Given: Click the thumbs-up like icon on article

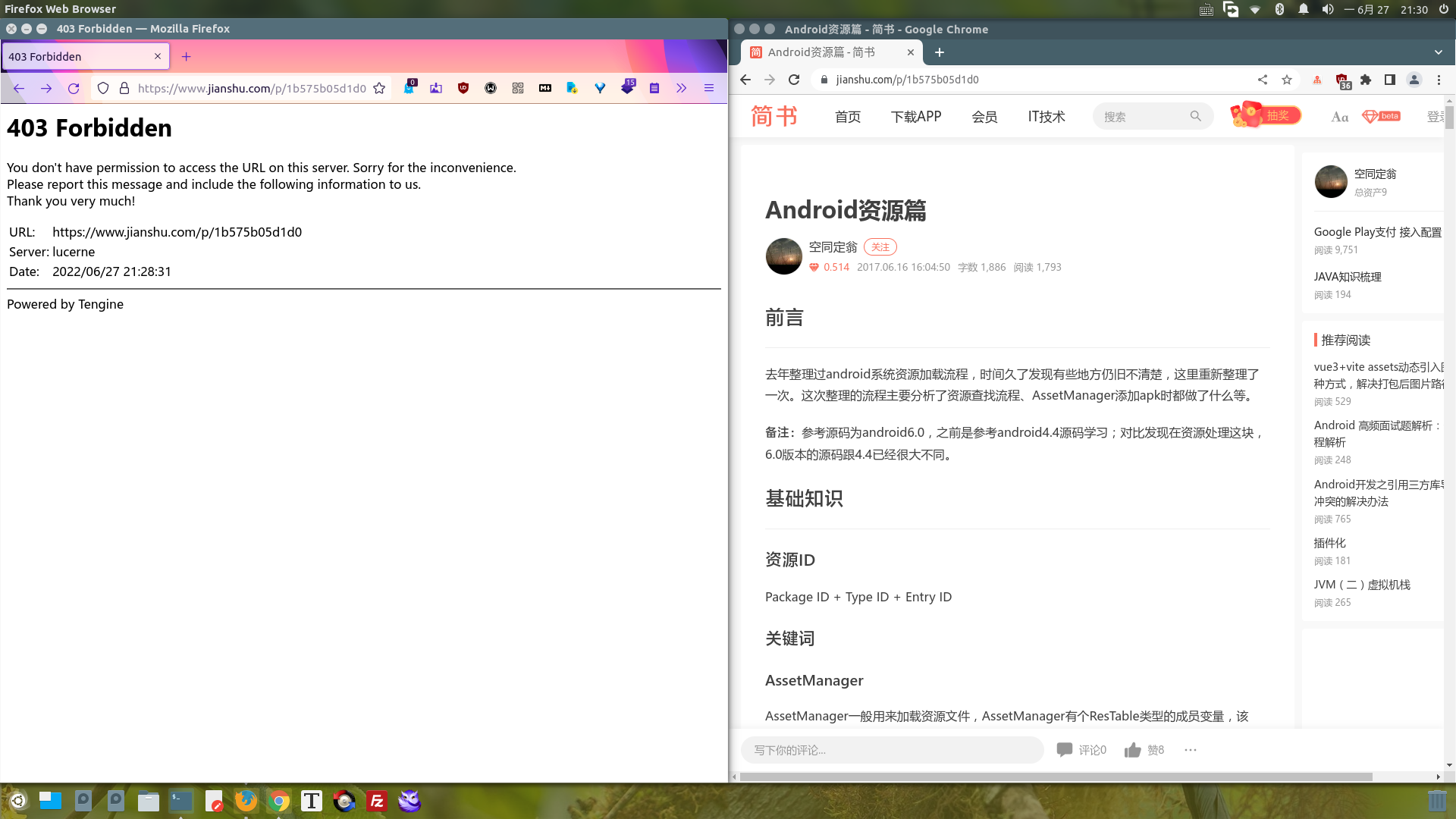Looking at the screenshot, I should 1132,750.
